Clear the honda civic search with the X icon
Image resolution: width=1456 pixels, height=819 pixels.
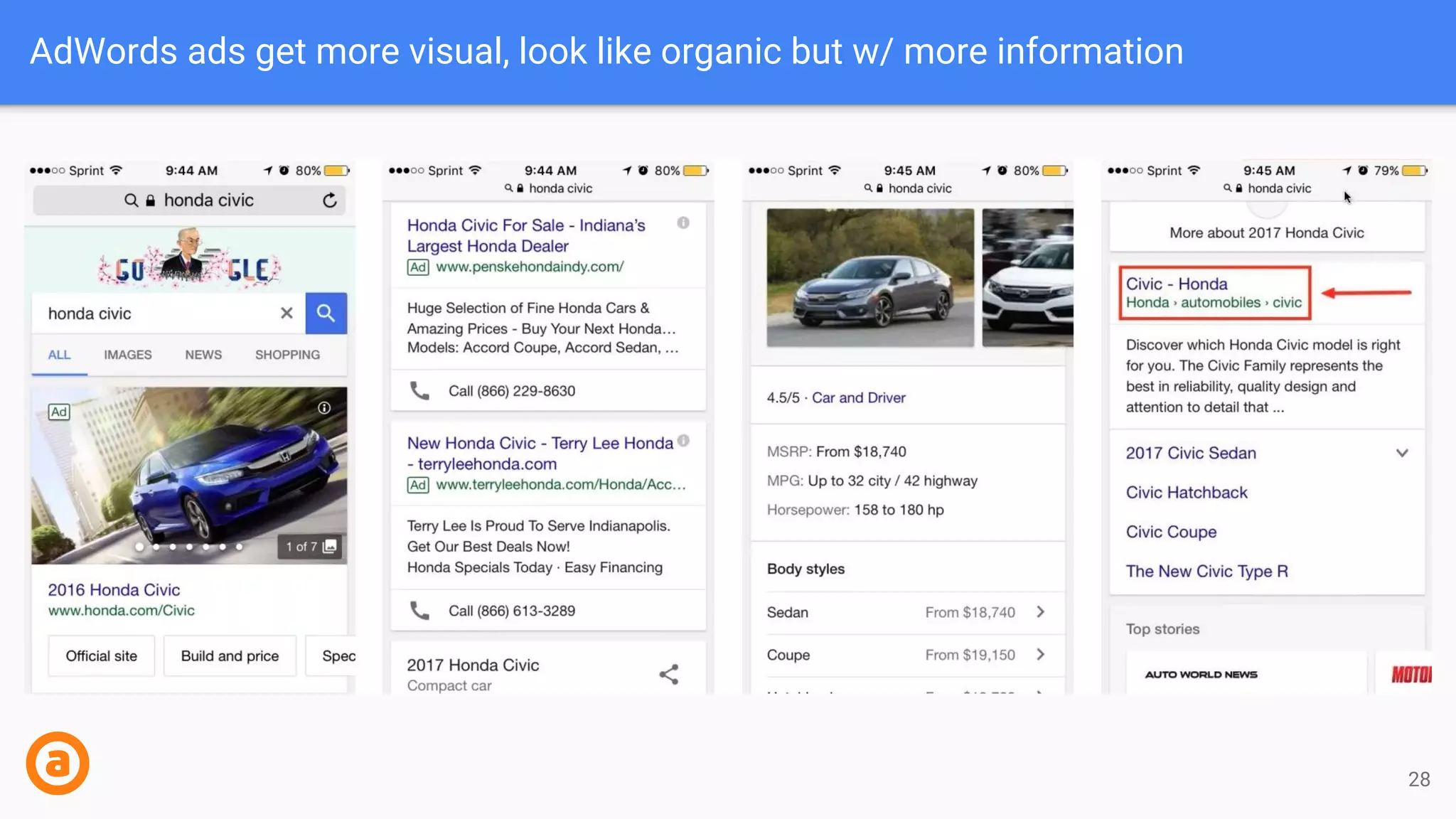pyautogui.click(x=287, y=313)
